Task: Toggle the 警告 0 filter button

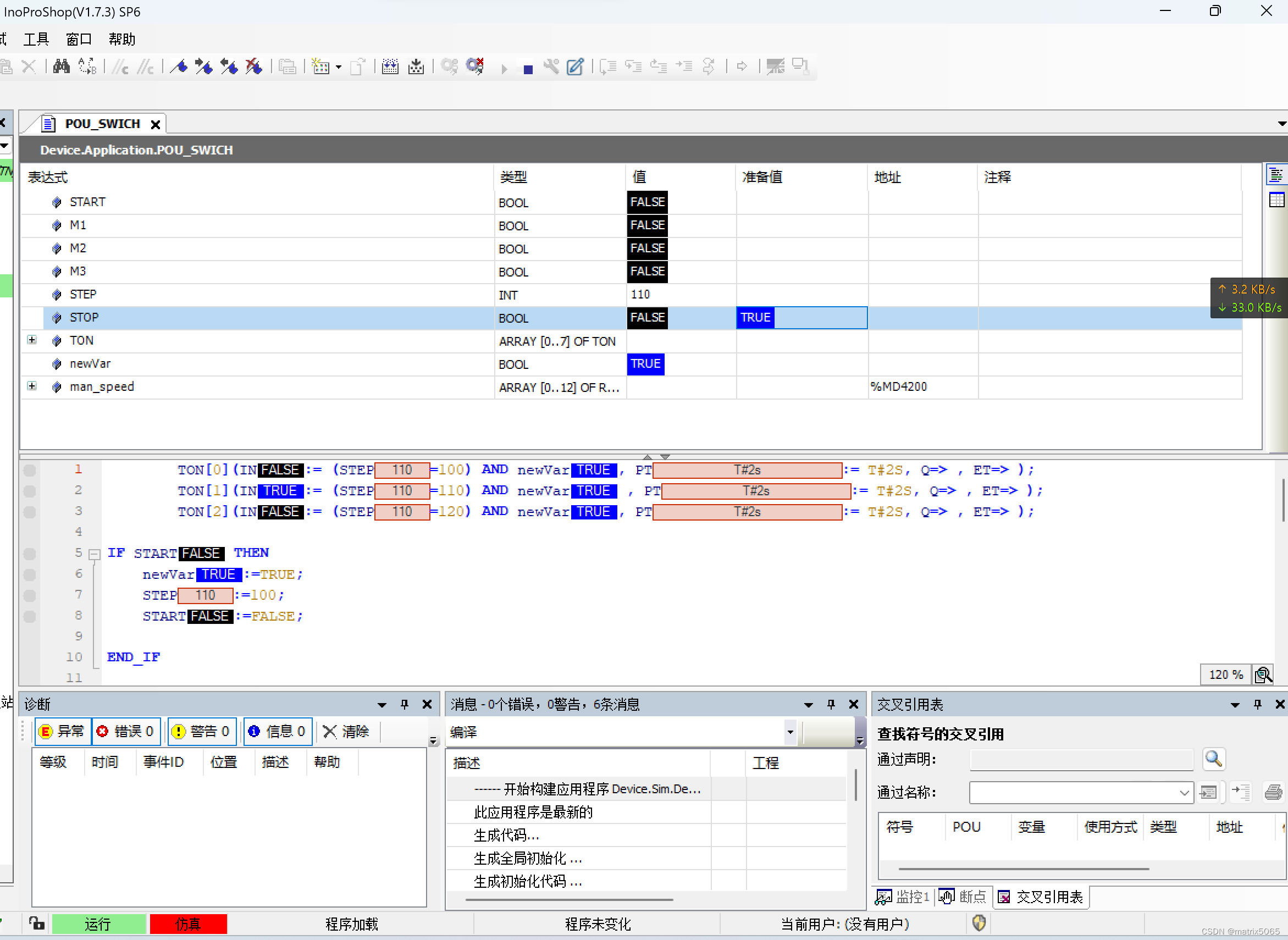Action: pyautogui.click(x=201, y=731)
